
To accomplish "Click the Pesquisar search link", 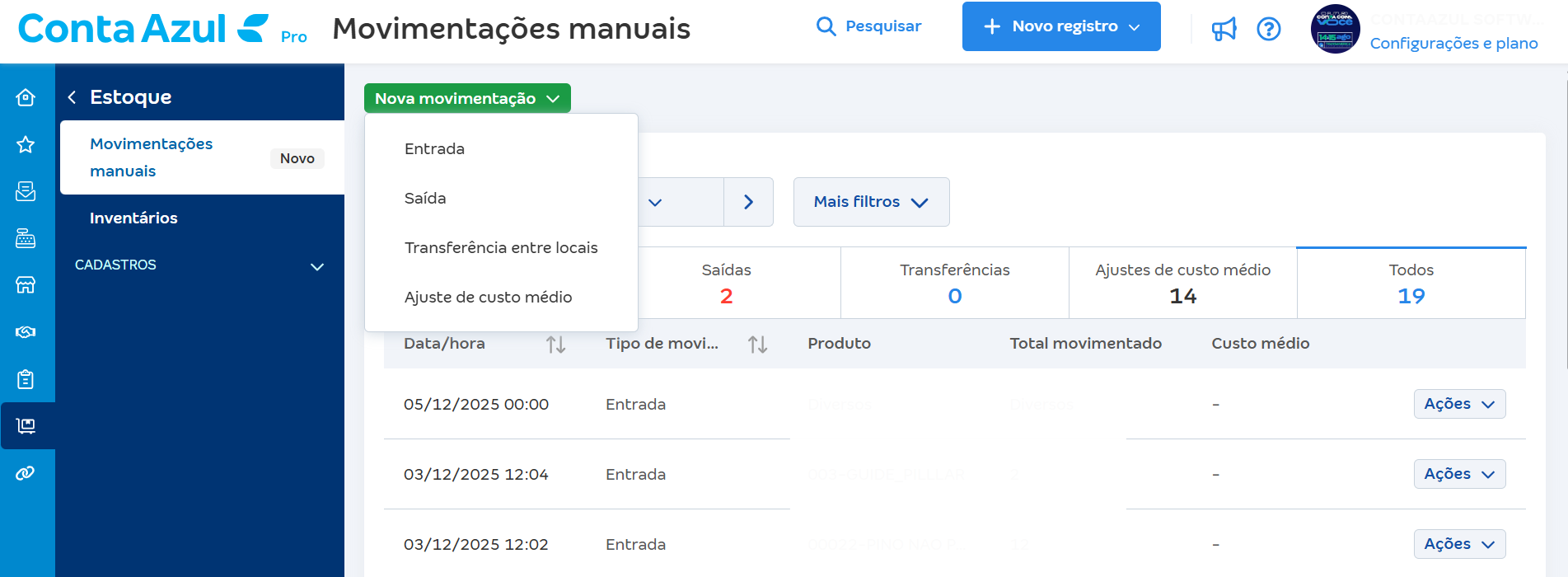I will pos(883,26).
